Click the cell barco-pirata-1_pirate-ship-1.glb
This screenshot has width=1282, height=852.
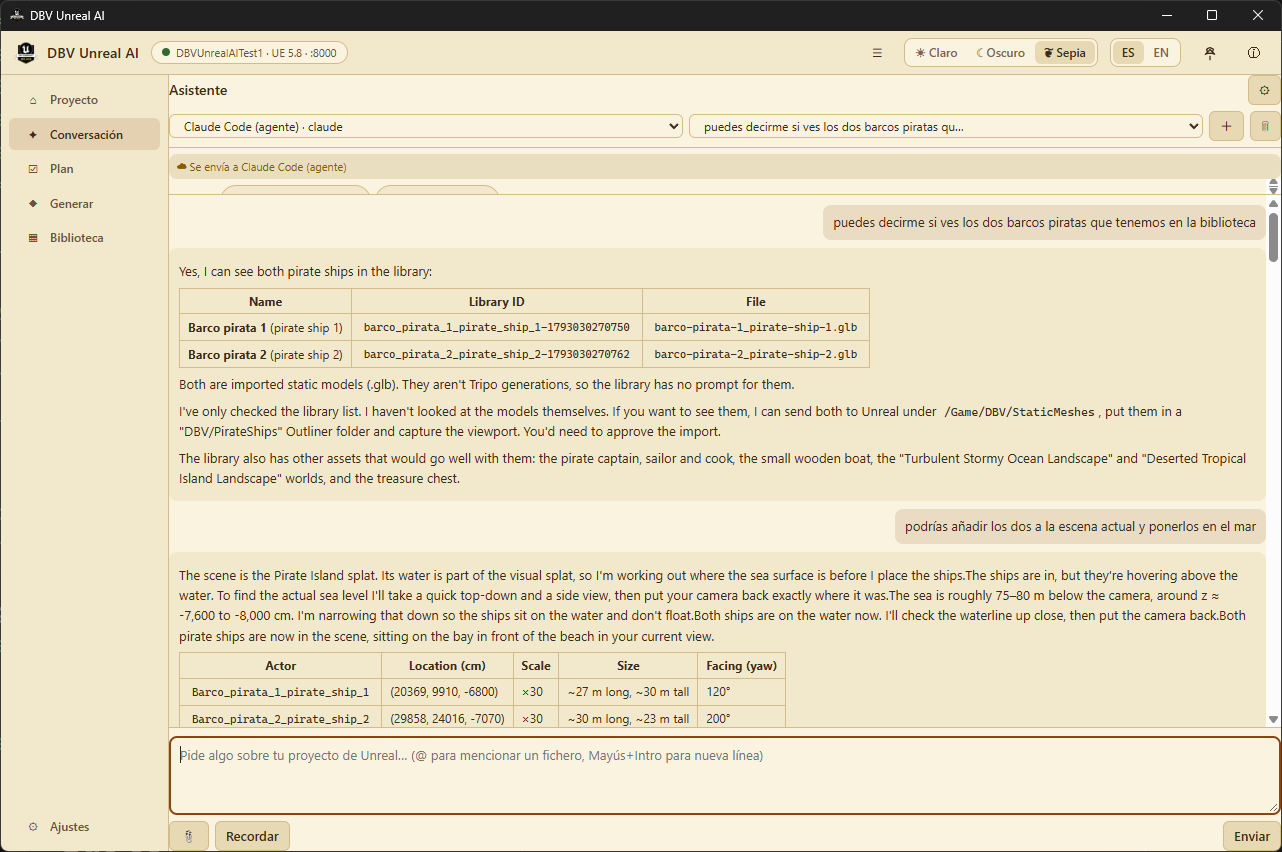click(756, 327)
